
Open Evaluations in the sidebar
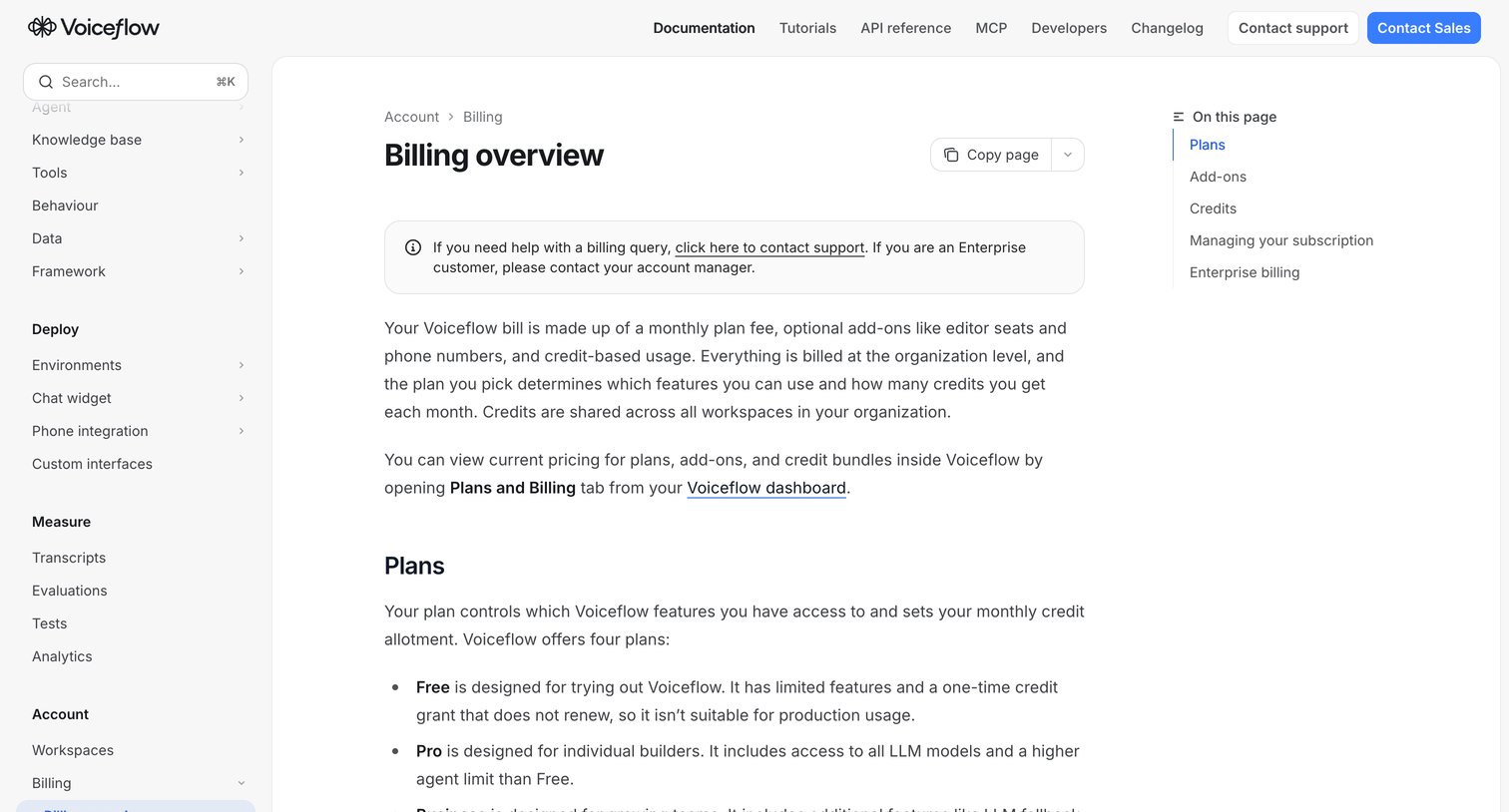pos(69,591)
